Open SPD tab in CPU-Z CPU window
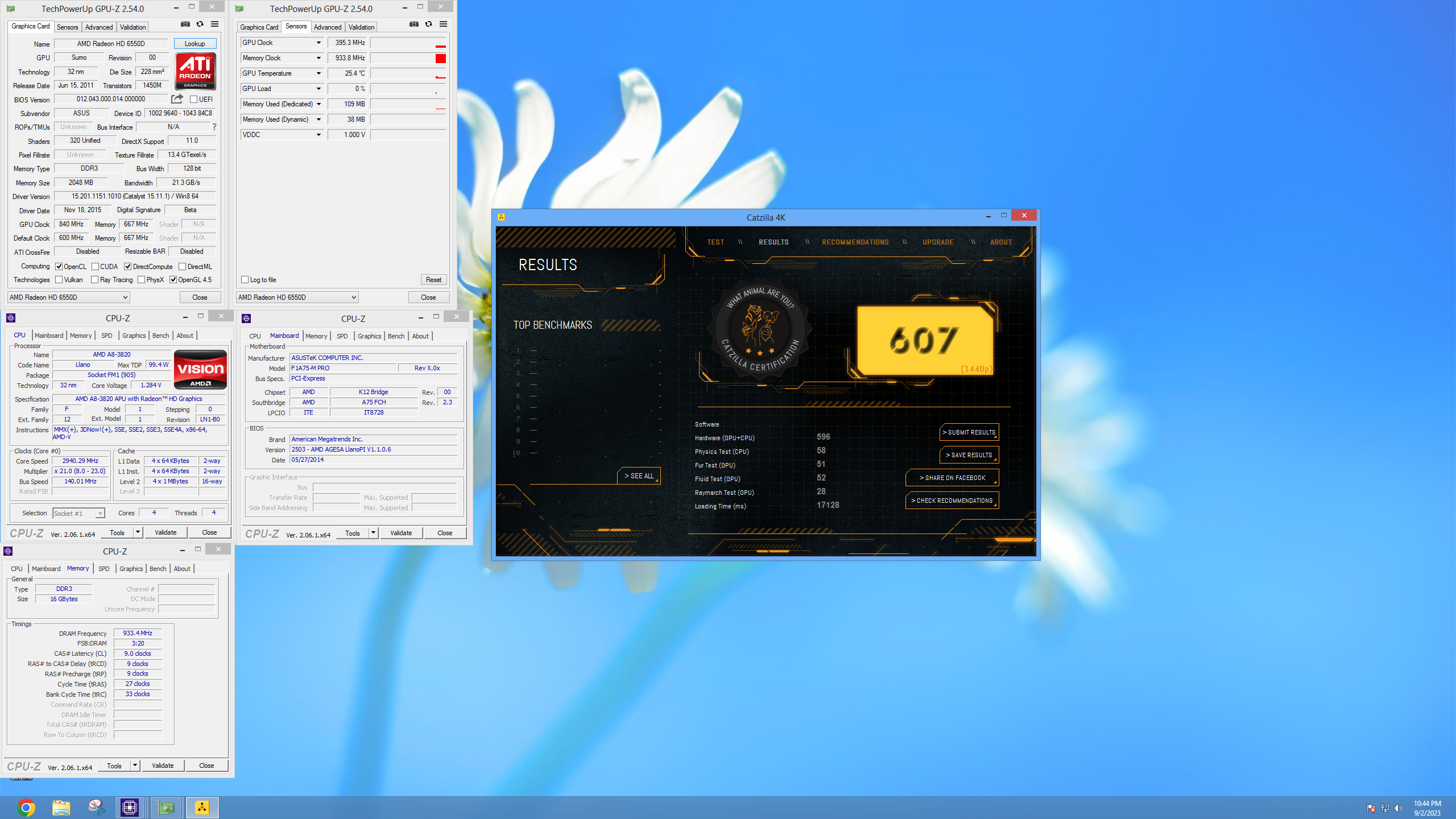This screenshot has width=1456, height=819. [107, 336]
